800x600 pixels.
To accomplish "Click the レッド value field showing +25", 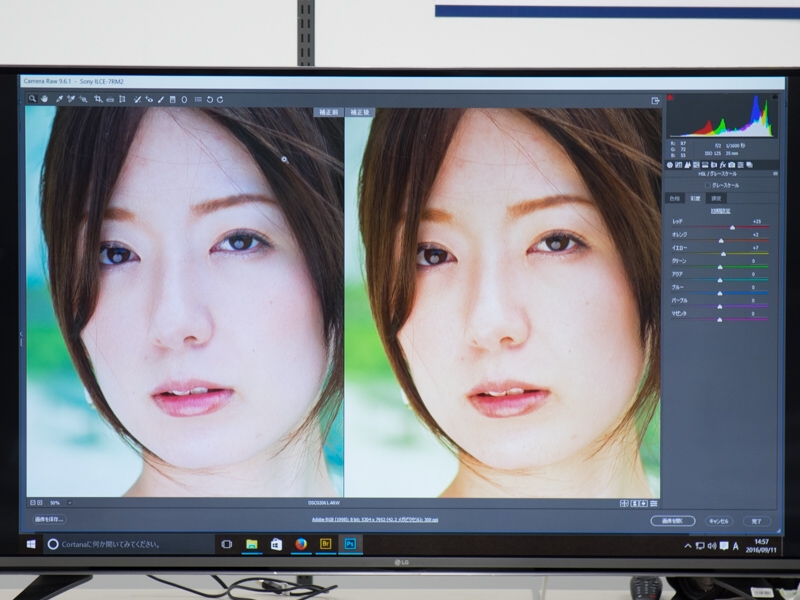I will pyautogui.click(x=757, y=221).
